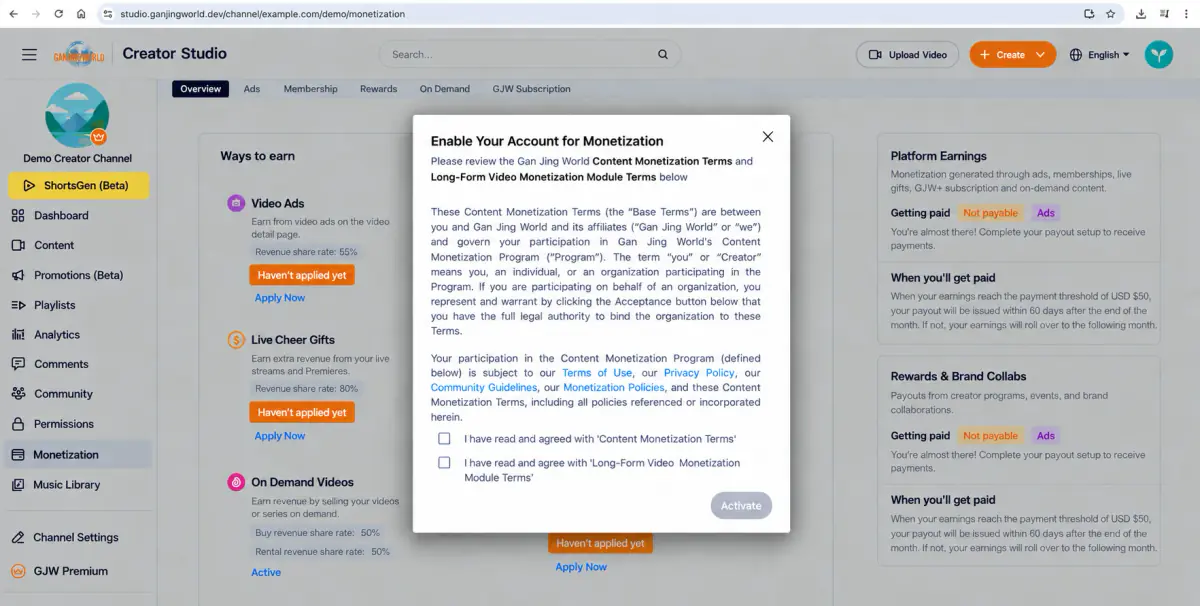Click the search magnifier icon

coord(663,55)
